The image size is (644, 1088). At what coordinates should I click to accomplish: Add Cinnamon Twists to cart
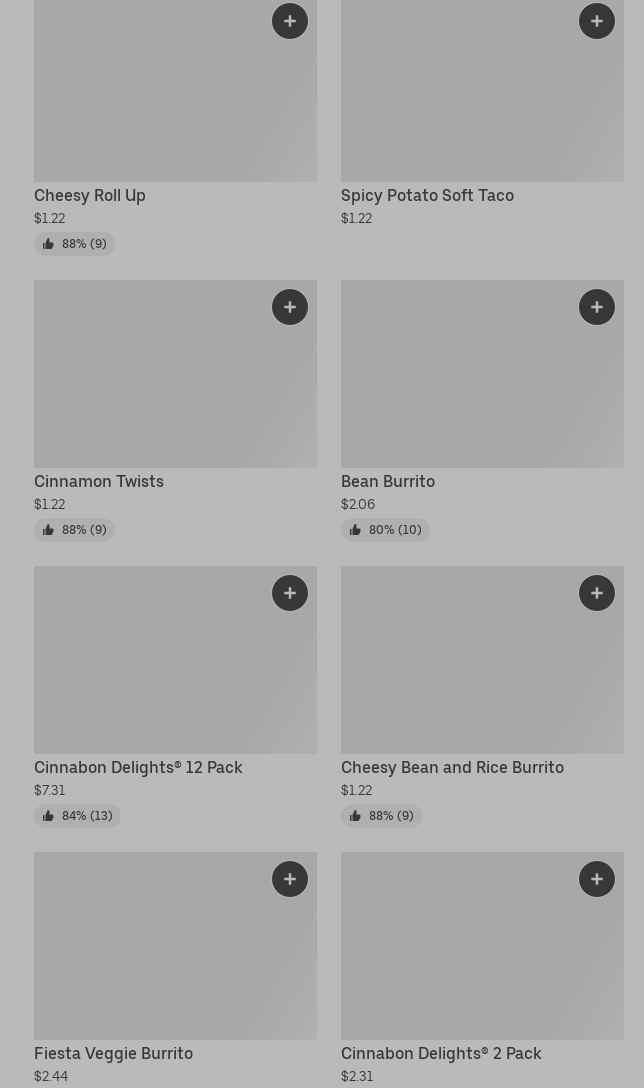pyautogui.click(x=290, y=307)
